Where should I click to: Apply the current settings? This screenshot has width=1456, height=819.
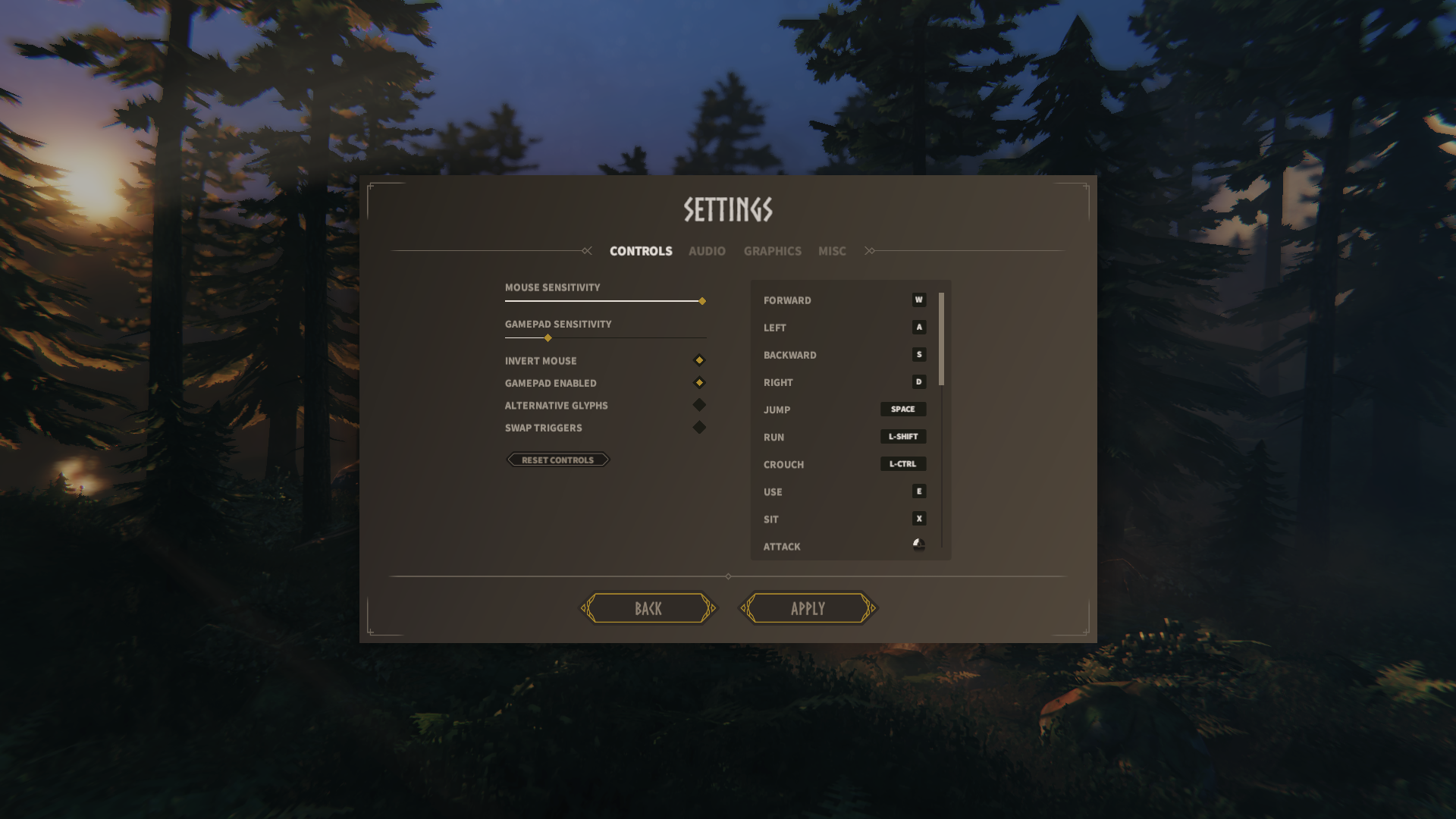coord(808,607)
